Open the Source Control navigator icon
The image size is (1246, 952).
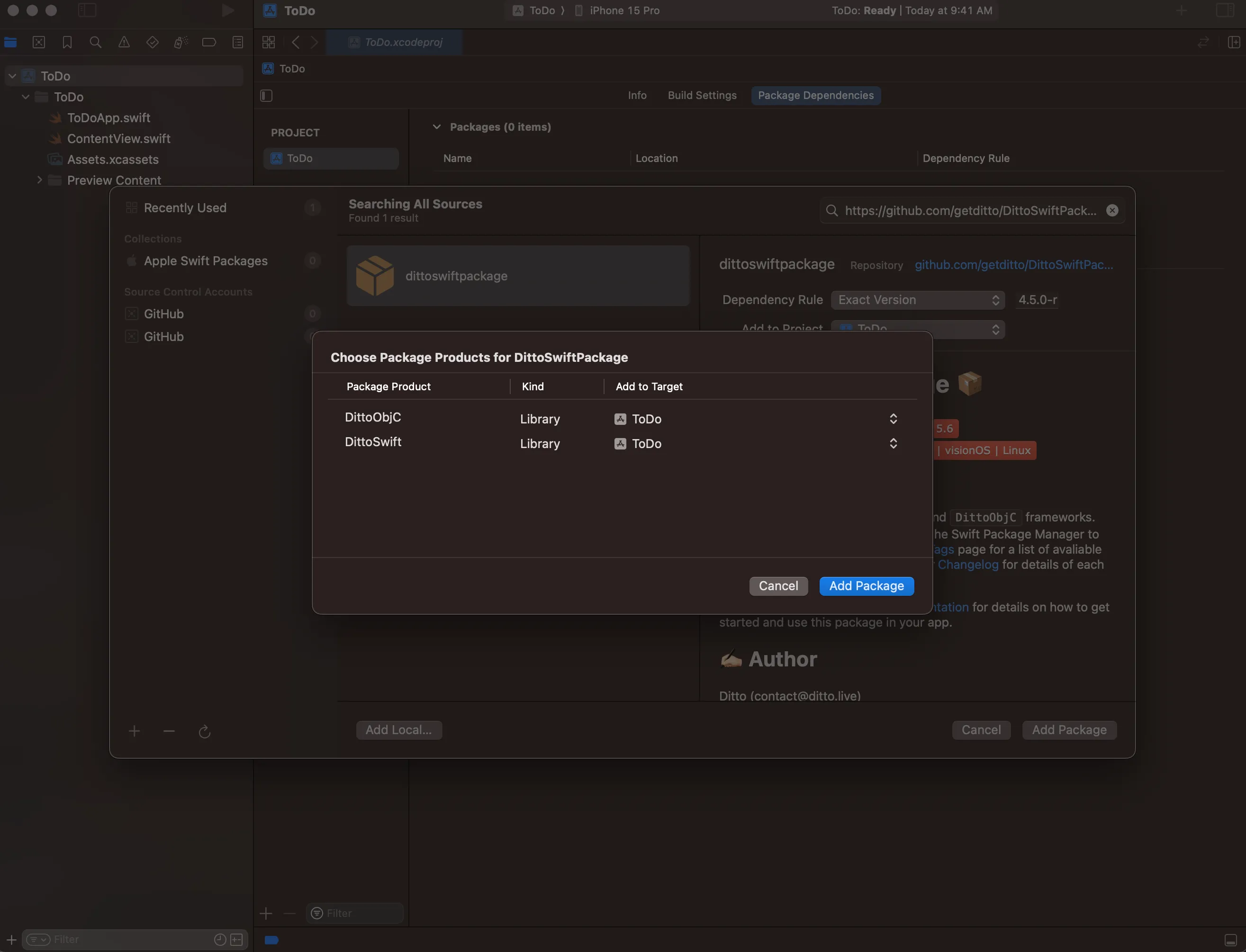(38, 42)
